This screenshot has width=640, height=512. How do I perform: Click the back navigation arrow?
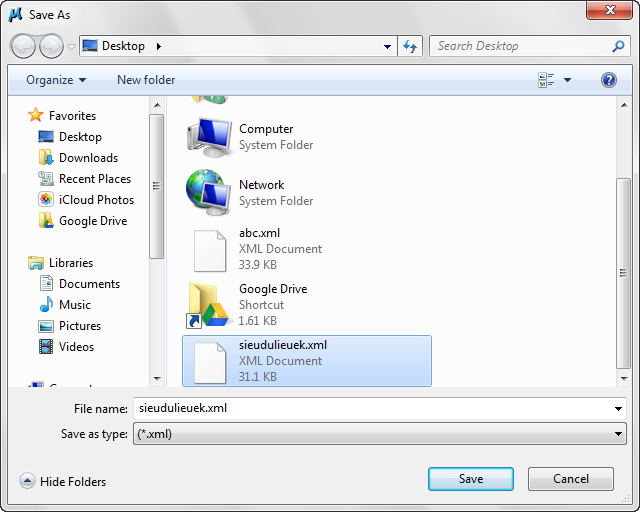(x=24, y=46)
